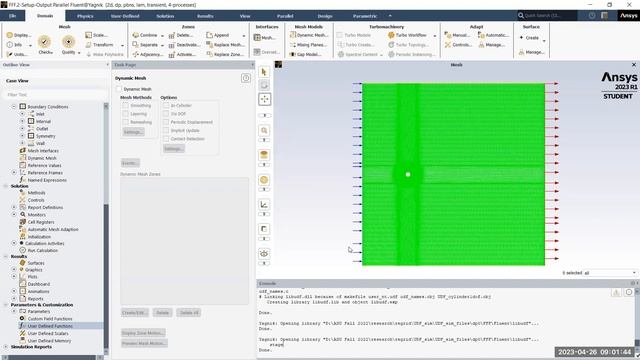Click Preview Mesh Motion button
Screen dimensions: 640x360
[x=144, y=343]
